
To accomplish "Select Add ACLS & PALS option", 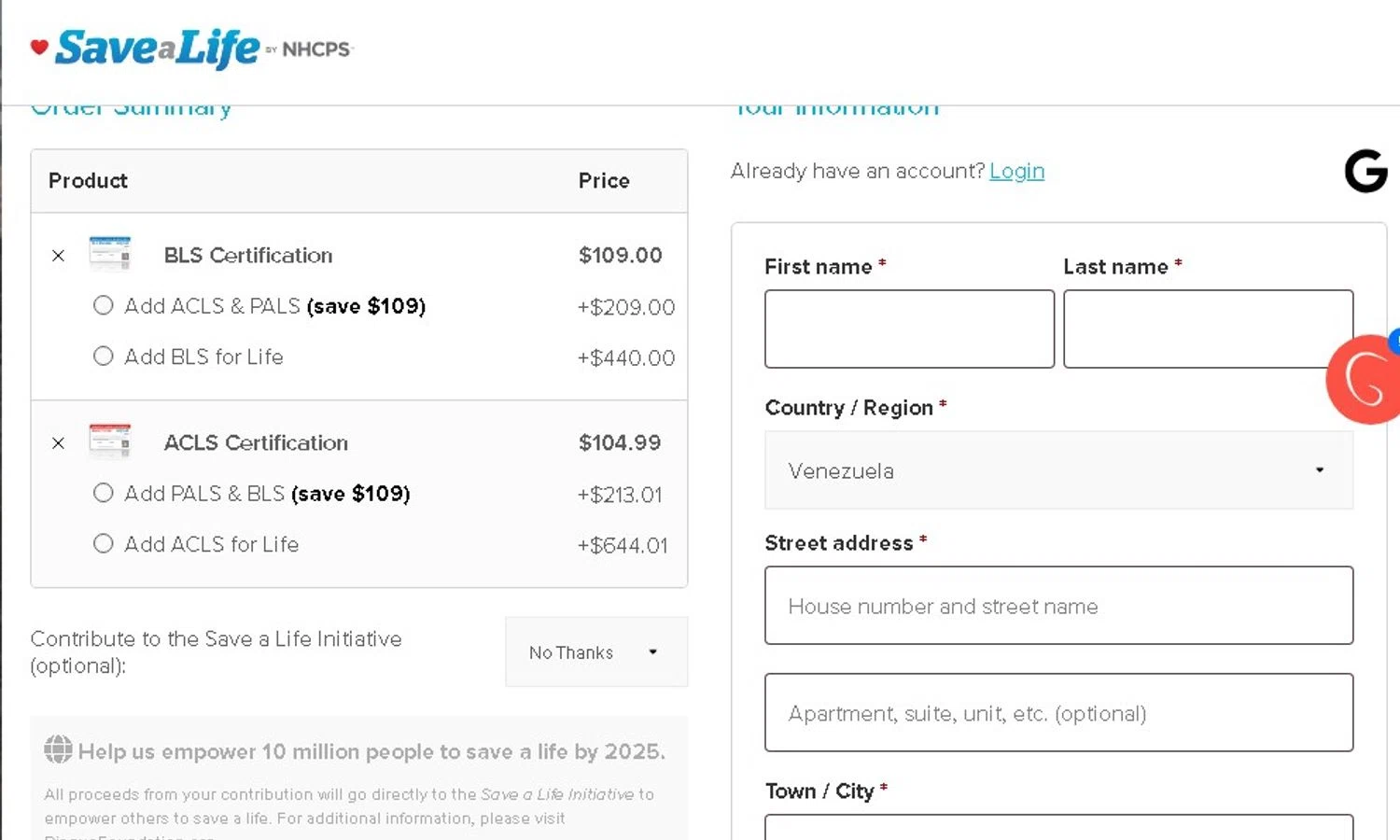I will pyautogui.click(x=104, y=305).
